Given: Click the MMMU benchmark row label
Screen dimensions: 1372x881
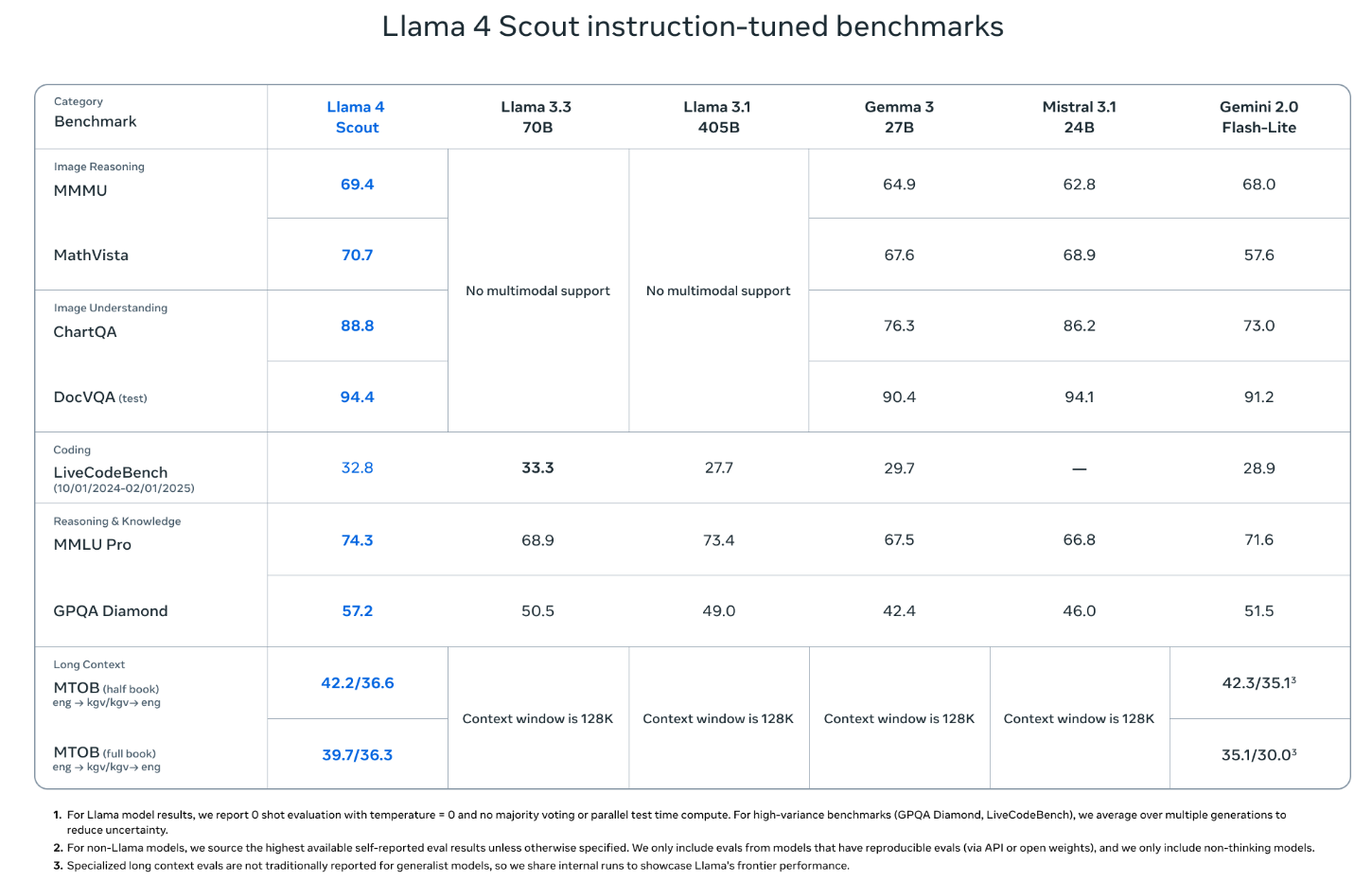Looking at the screenshot, I should [80, 190].
